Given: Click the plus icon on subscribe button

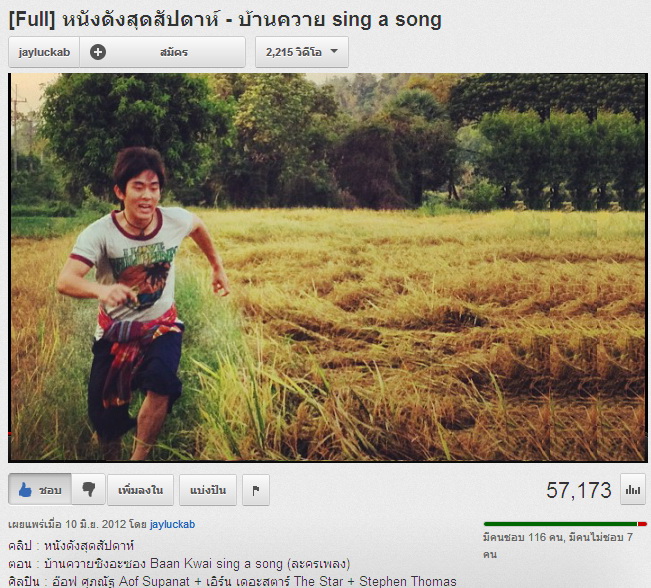Looking at the screenshot, I should [x=98, y=52].
